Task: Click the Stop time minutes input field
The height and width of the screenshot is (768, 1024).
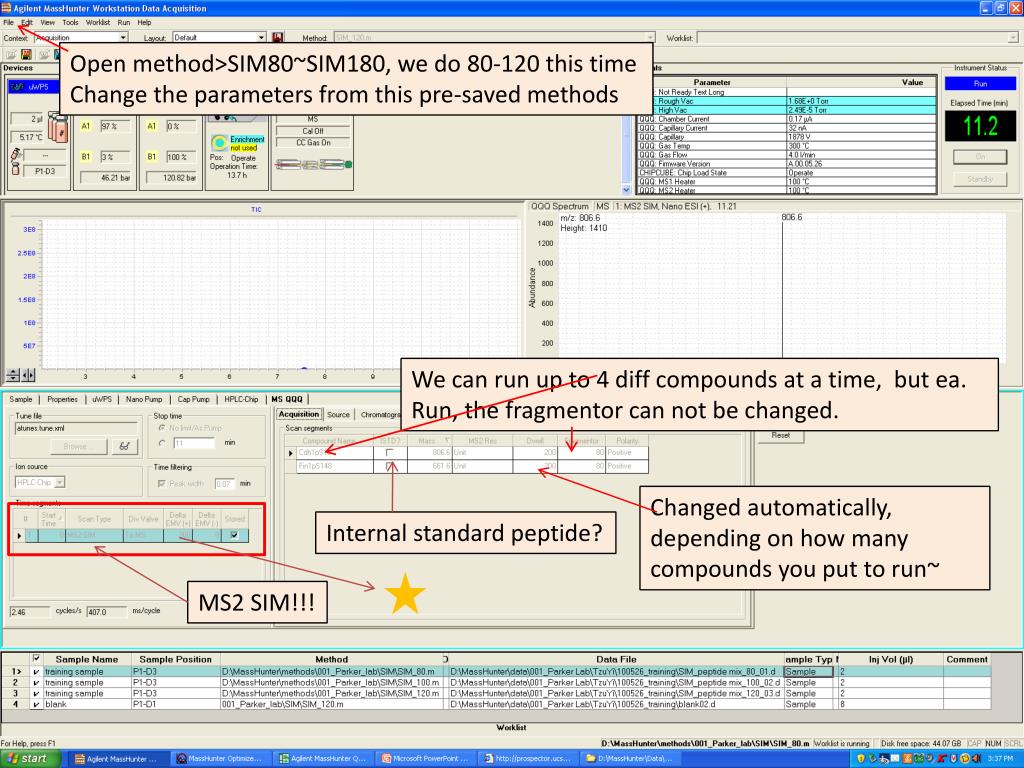Action: [x=192, y=441]
